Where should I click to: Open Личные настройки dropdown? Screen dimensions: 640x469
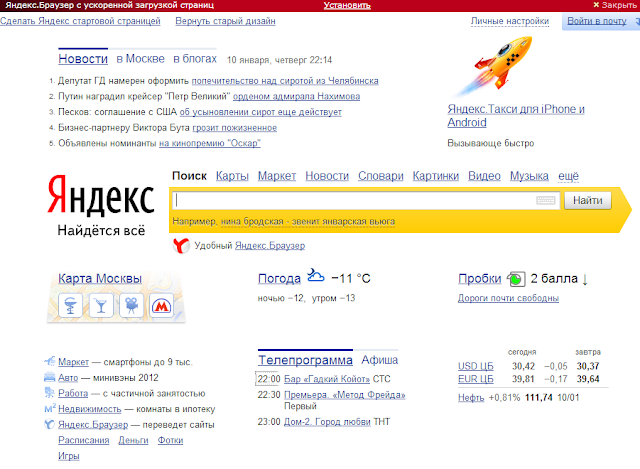click(x=510, y=21)
